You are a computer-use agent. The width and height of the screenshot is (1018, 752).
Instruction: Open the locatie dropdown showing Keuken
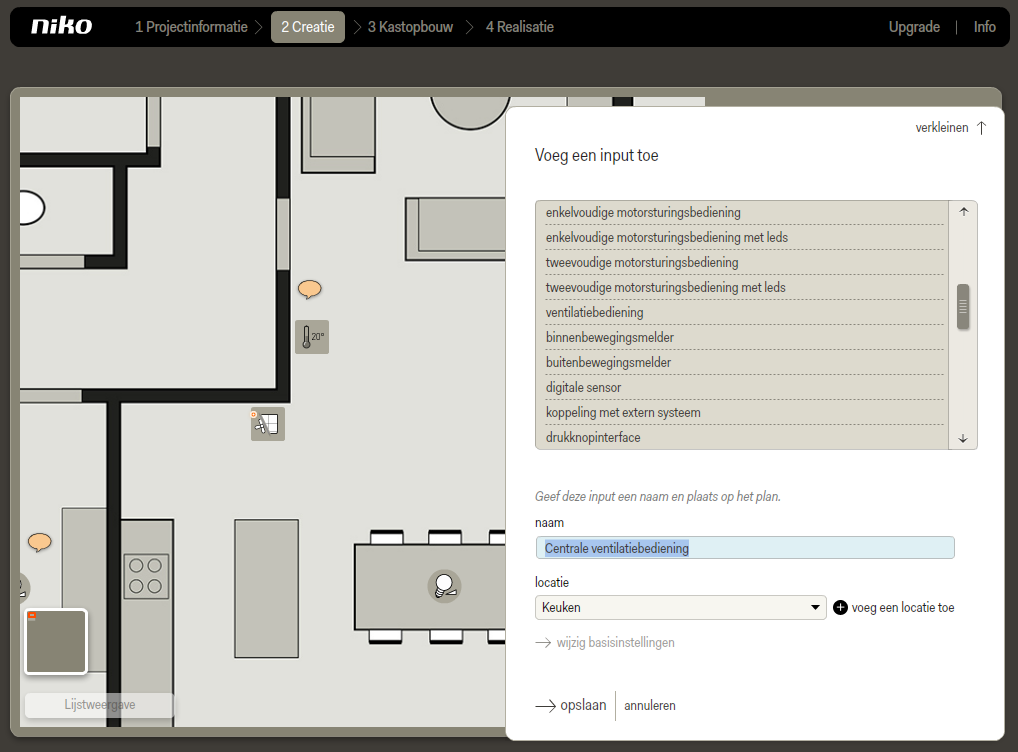[x=680, y=607]
